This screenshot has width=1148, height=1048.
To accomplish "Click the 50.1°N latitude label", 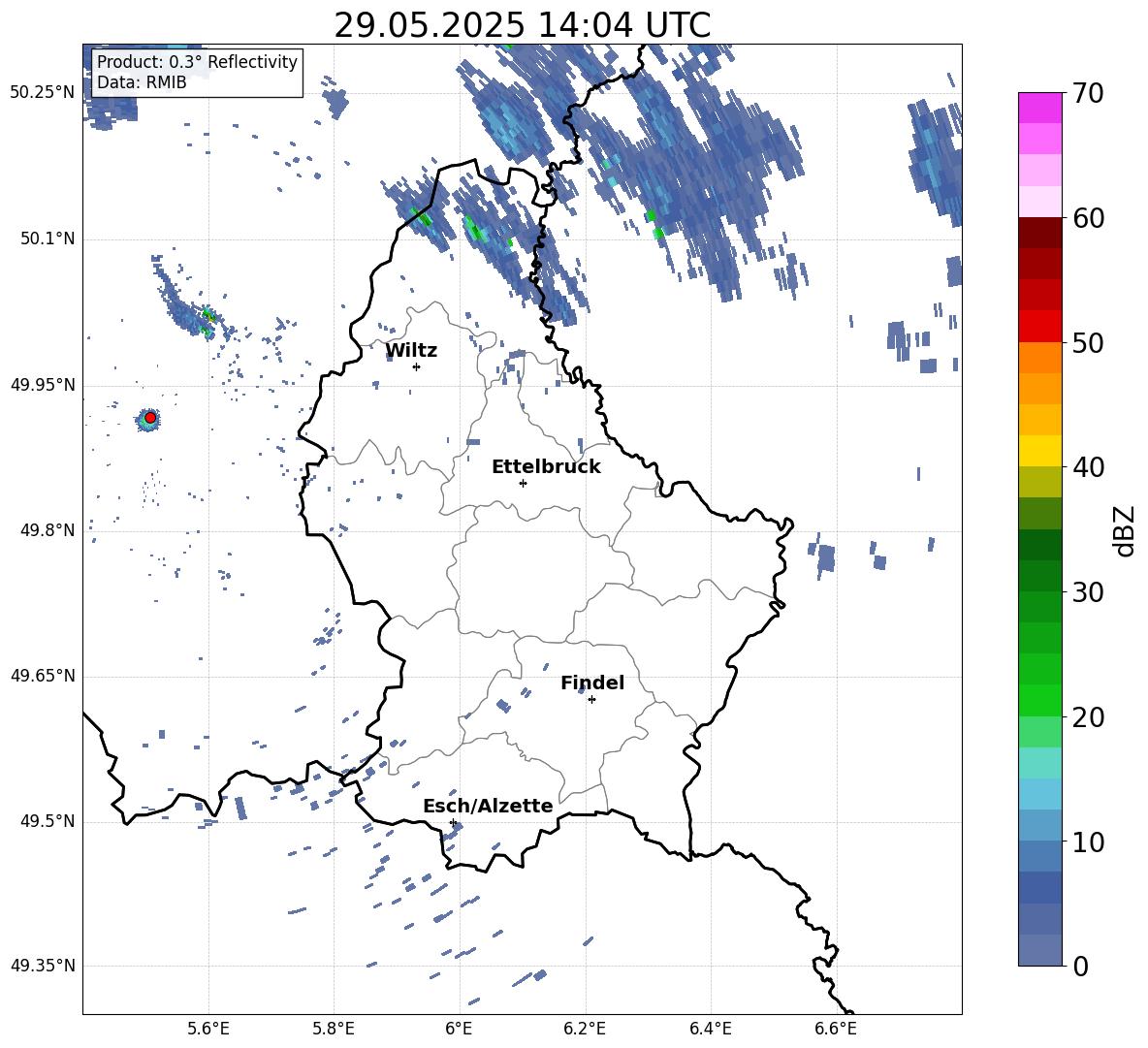I will click(x=48, y=238).
